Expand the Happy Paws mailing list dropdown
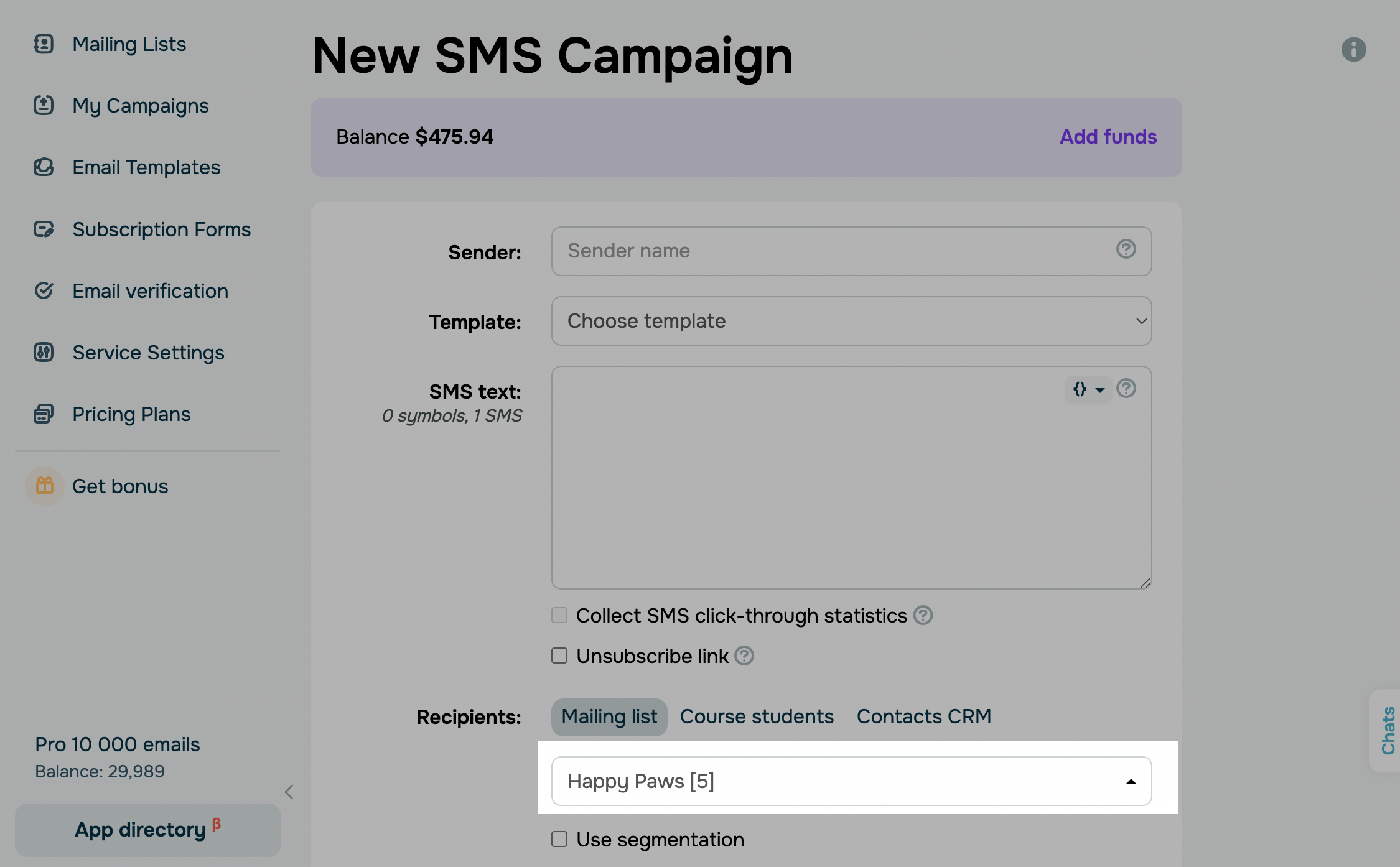The image size is (1400, 867). pyautogui.click(x=851, y=781)
